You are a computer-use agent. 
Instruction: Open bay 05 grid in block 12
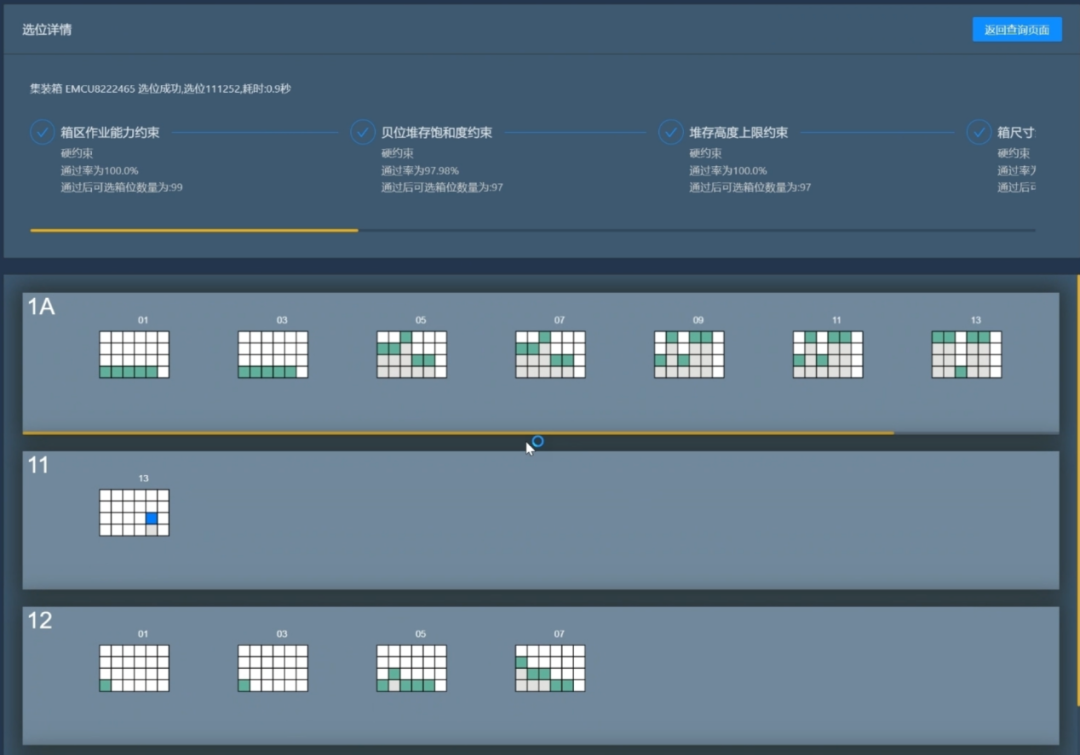[x=412, y=668]
